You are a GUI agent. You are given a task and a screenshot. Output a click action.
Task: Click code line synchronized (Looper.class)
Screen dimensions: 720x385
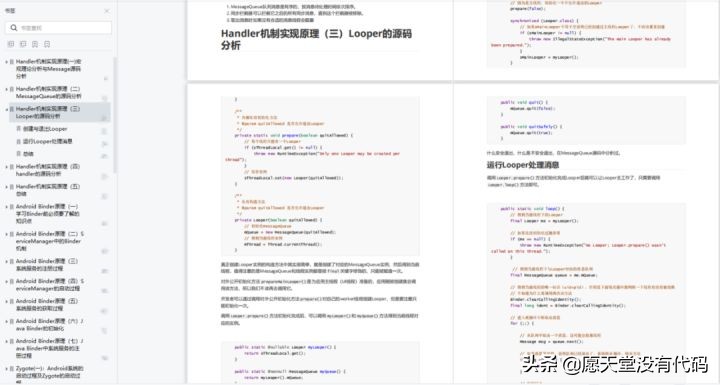click(545, 21)
